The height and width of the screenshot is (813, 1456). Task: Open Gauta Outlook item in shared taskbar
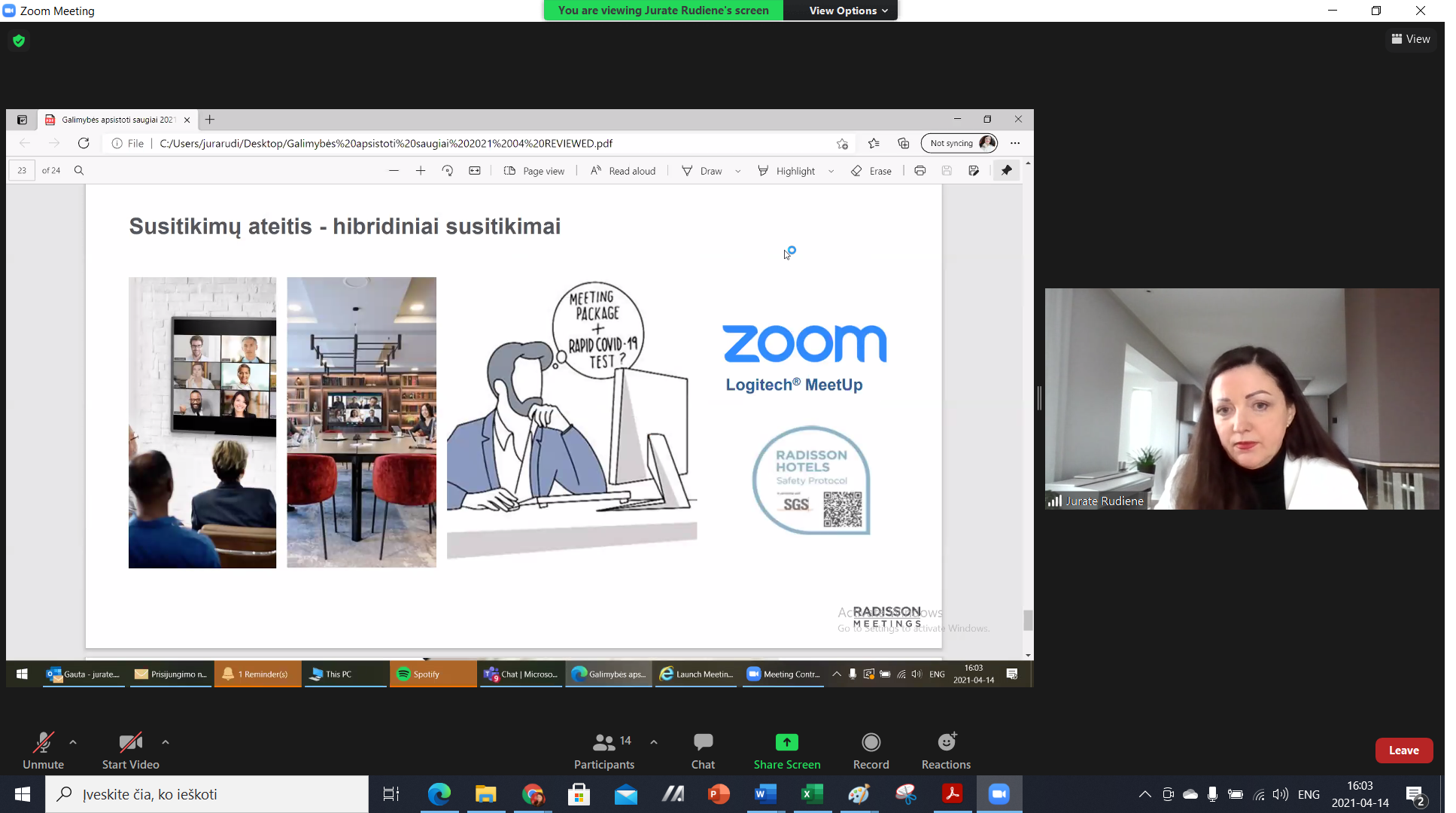(x=84, y=674)
